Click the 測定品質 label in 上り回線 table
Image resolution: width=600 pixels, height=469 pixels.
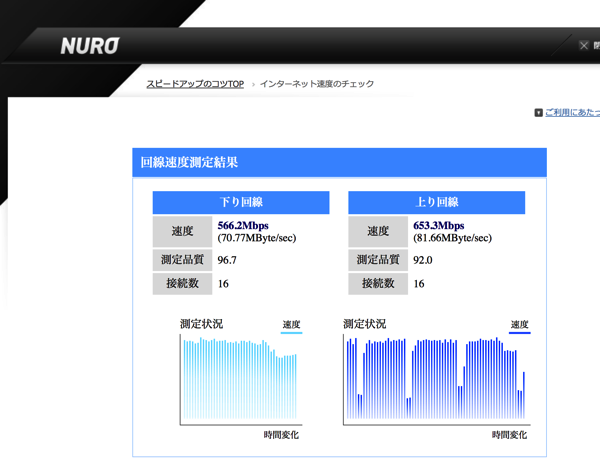tap(378, 260)
